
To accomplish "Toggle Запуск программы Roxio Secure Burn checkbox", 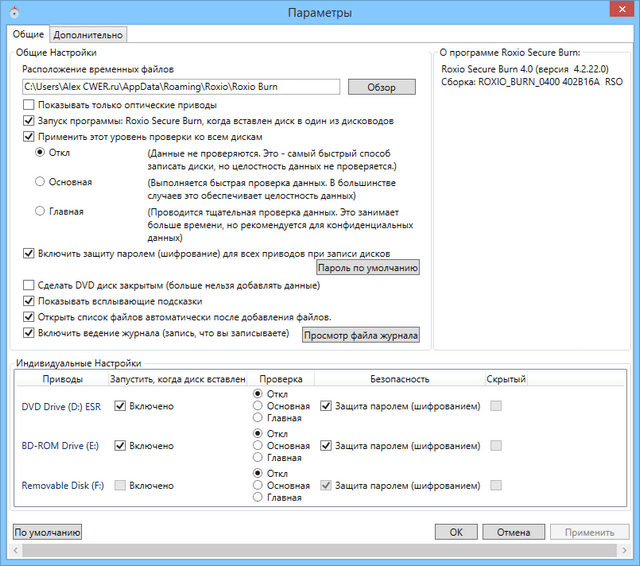I will click(29, 121).
